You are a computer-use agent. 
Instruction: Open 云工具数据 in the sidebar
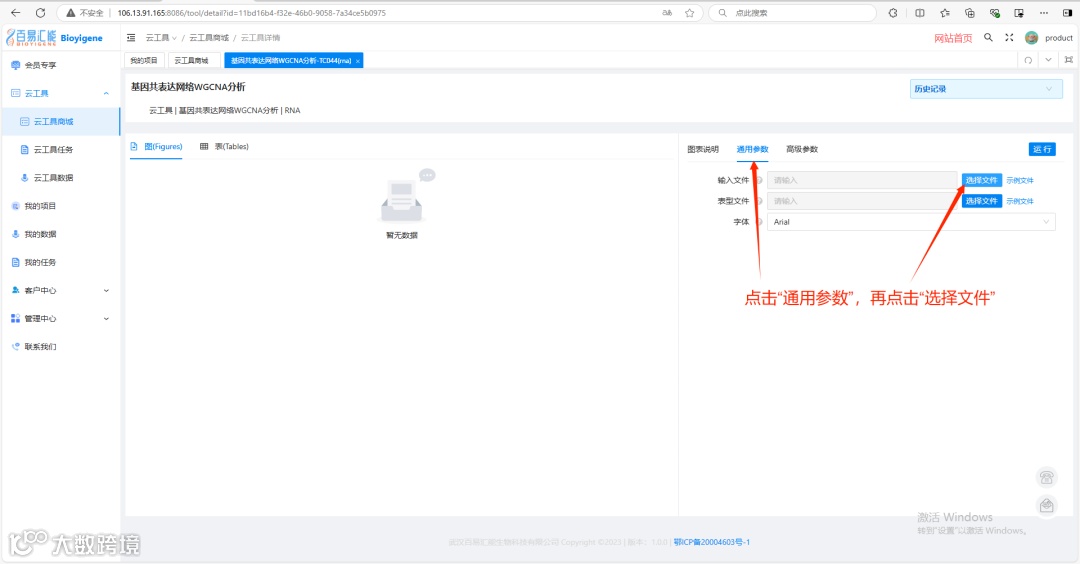click(61, 178)
